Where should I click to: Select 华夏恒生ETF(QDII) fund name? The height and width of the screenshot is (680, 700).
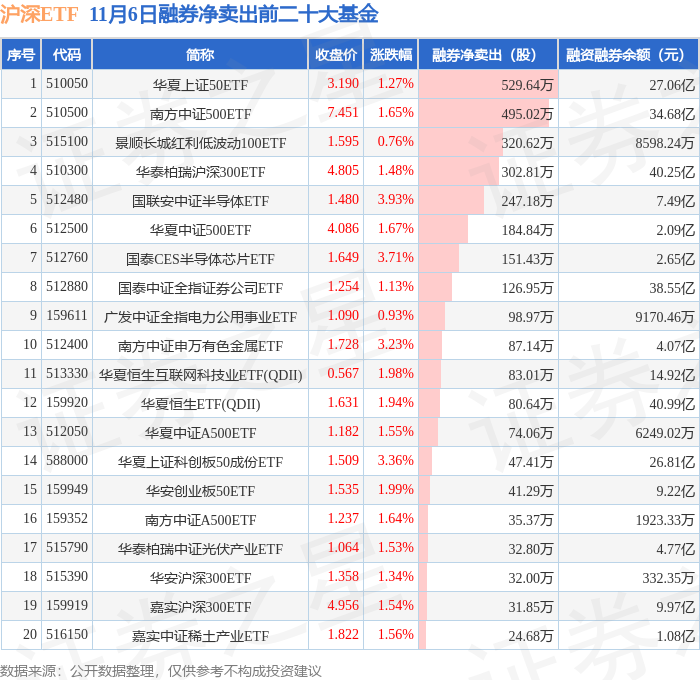click(x=200, y=404)
